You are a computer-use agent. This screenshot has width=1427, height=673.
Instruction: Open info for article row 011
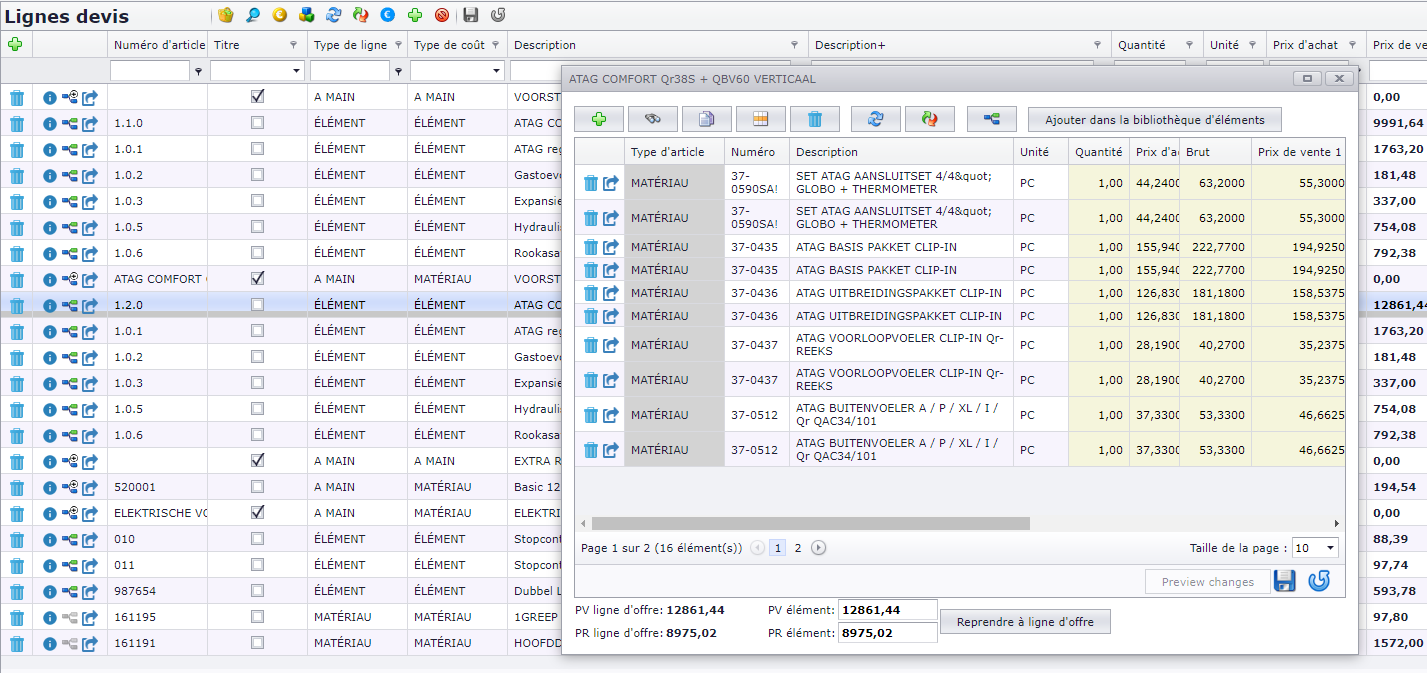click(49, 565)
